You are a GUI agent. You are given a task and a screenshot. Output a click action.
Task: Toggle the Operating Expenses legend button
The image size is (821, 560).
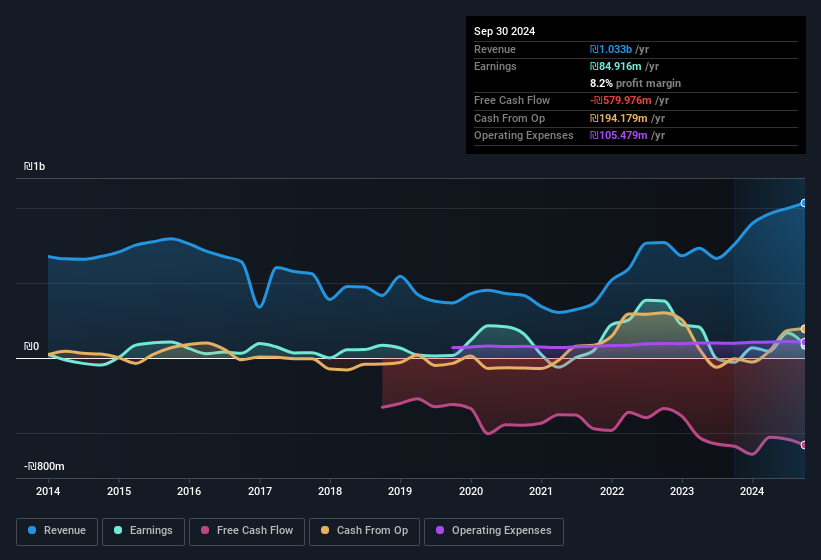[493, 531]
